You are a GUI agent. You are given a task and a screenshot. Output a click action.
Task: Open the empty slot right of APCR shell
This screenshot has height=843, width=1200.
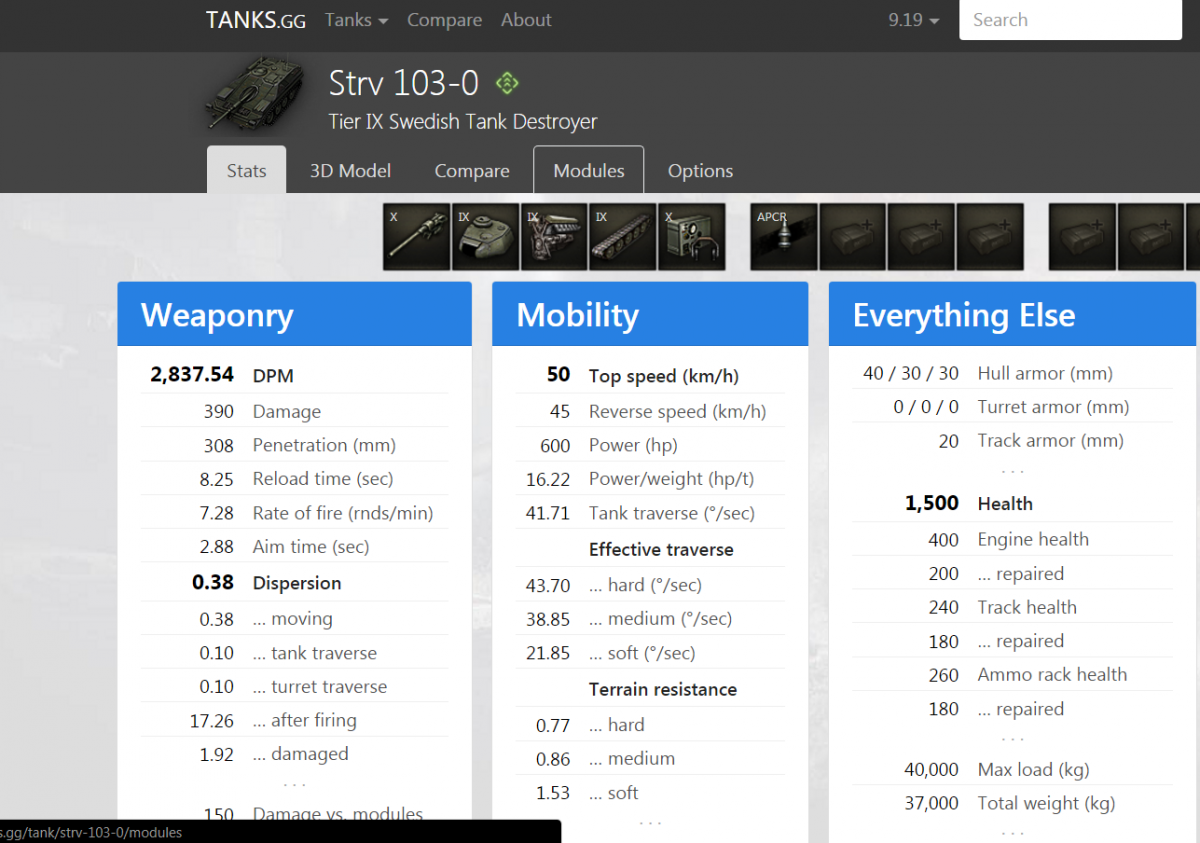[853, 237]
